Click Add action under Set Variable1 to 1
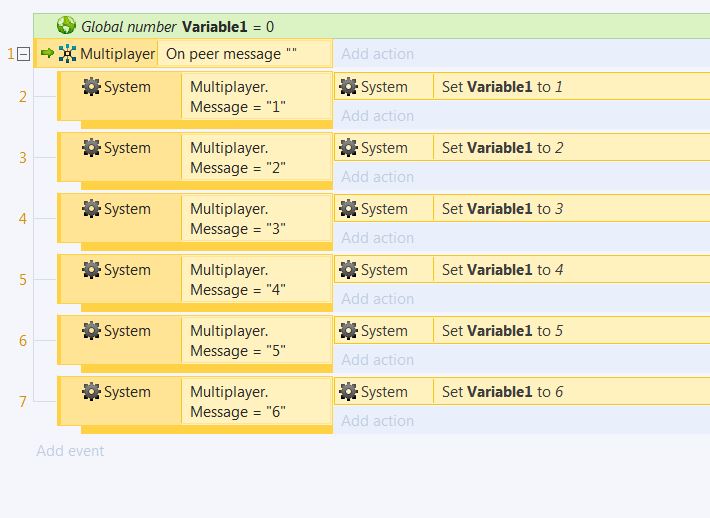 tap(378, 116)
